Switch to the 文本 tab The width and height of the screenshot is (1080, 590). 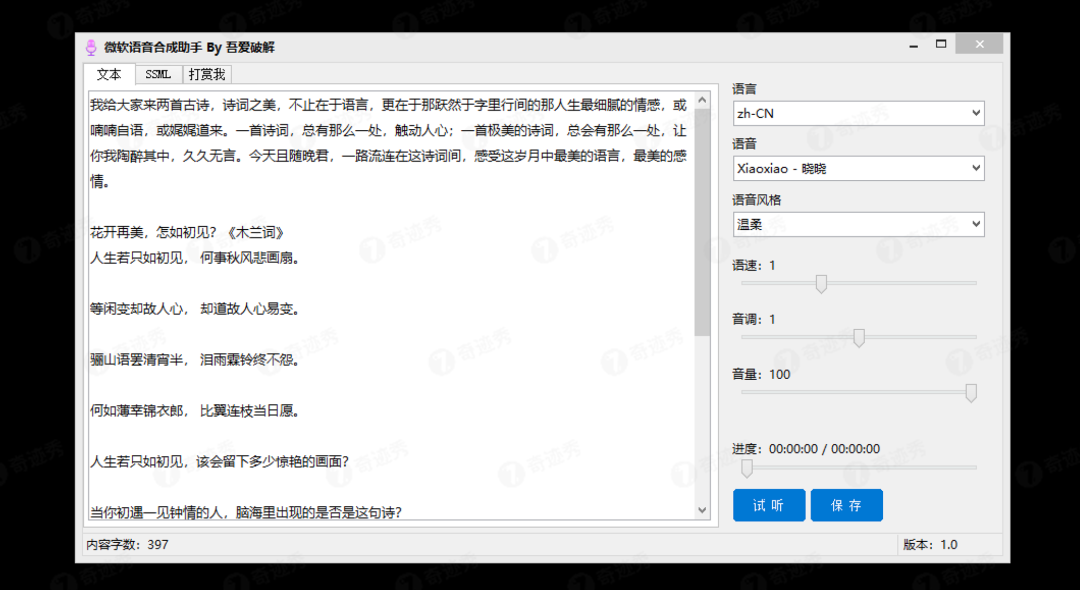(109, 74)
